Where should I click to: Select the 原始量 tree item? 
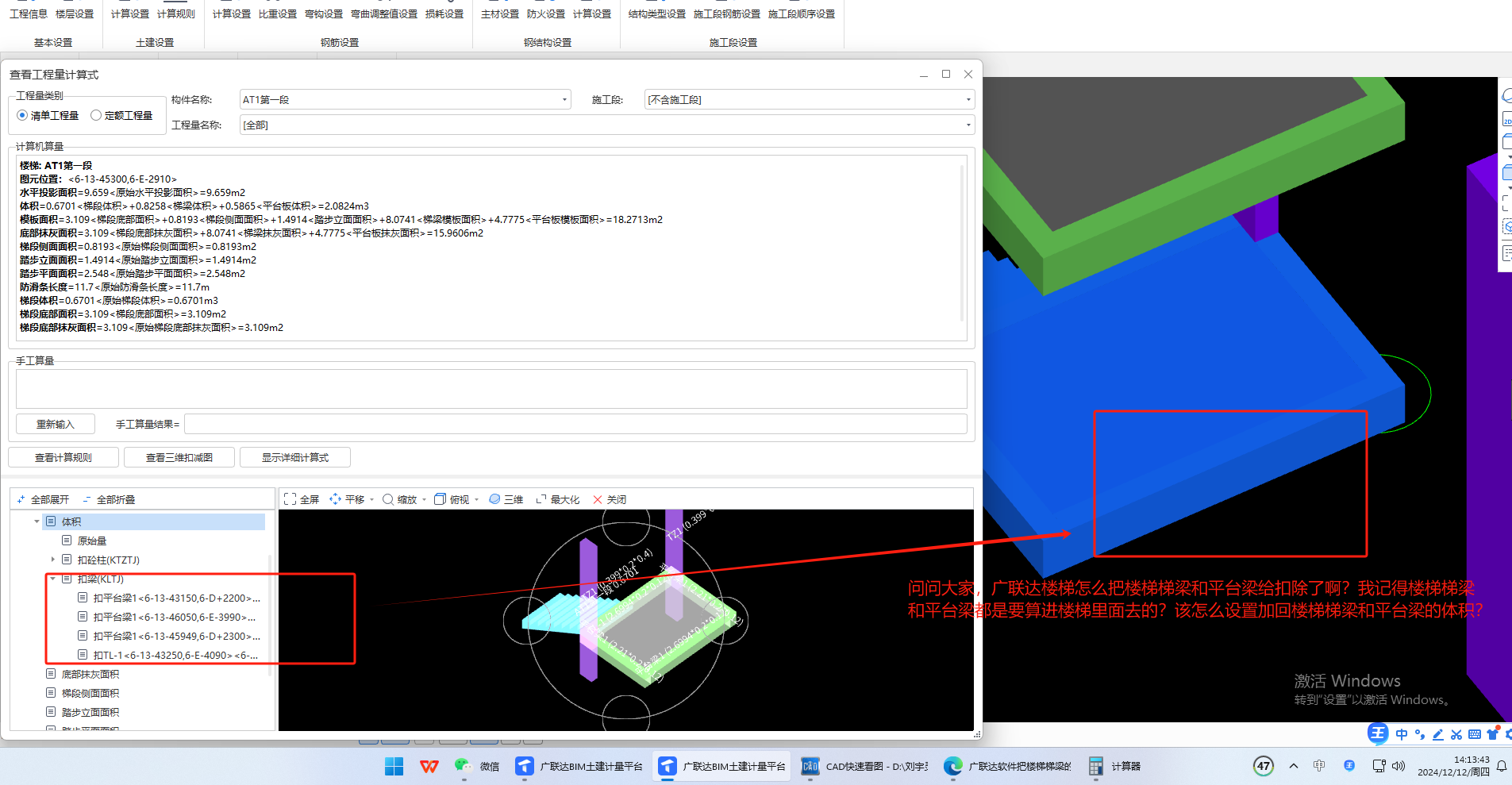coord(92,541)
